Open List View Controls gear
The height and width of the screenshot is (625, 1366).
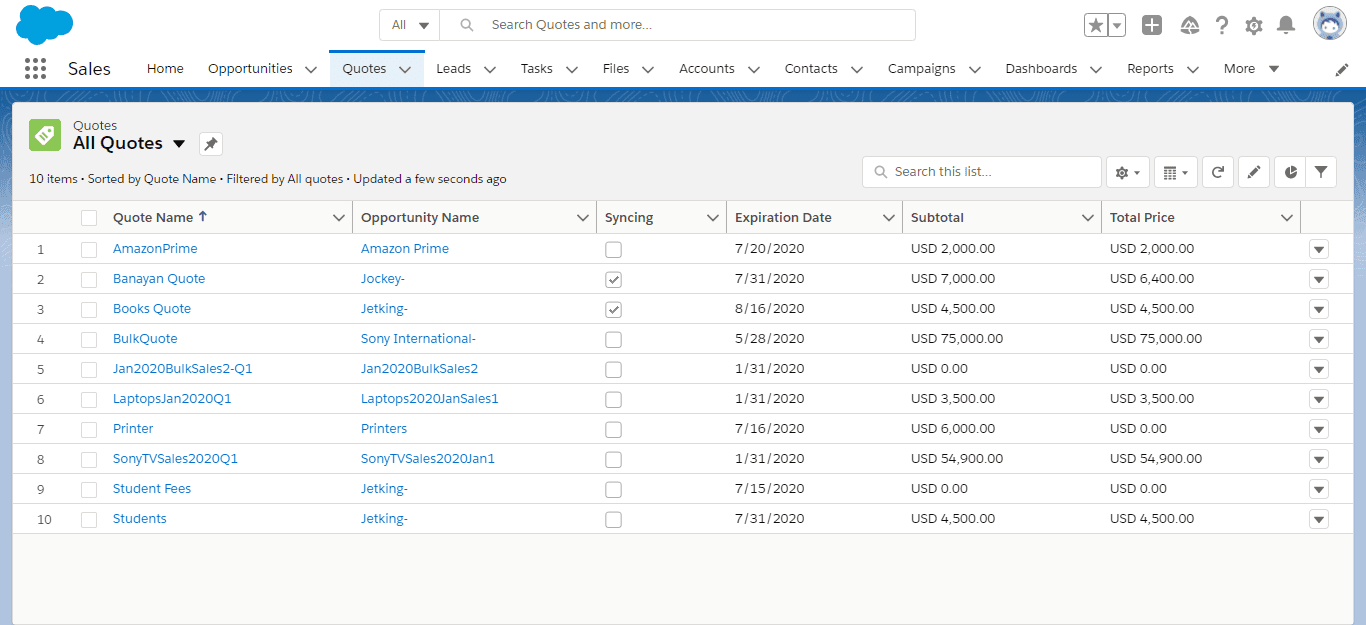pyautogui.click(x=1128, y=172)
